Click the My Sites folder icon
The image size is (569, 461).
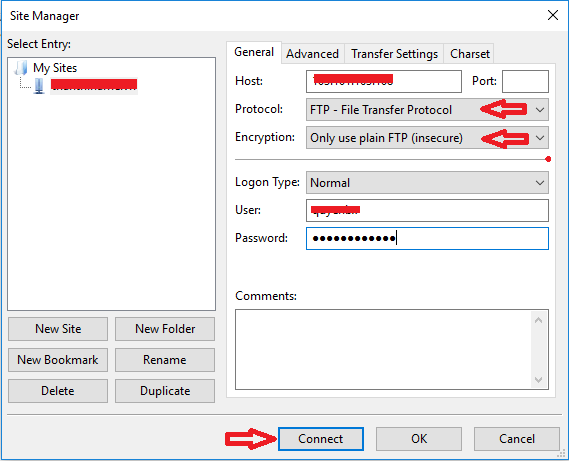pos(21,68)
